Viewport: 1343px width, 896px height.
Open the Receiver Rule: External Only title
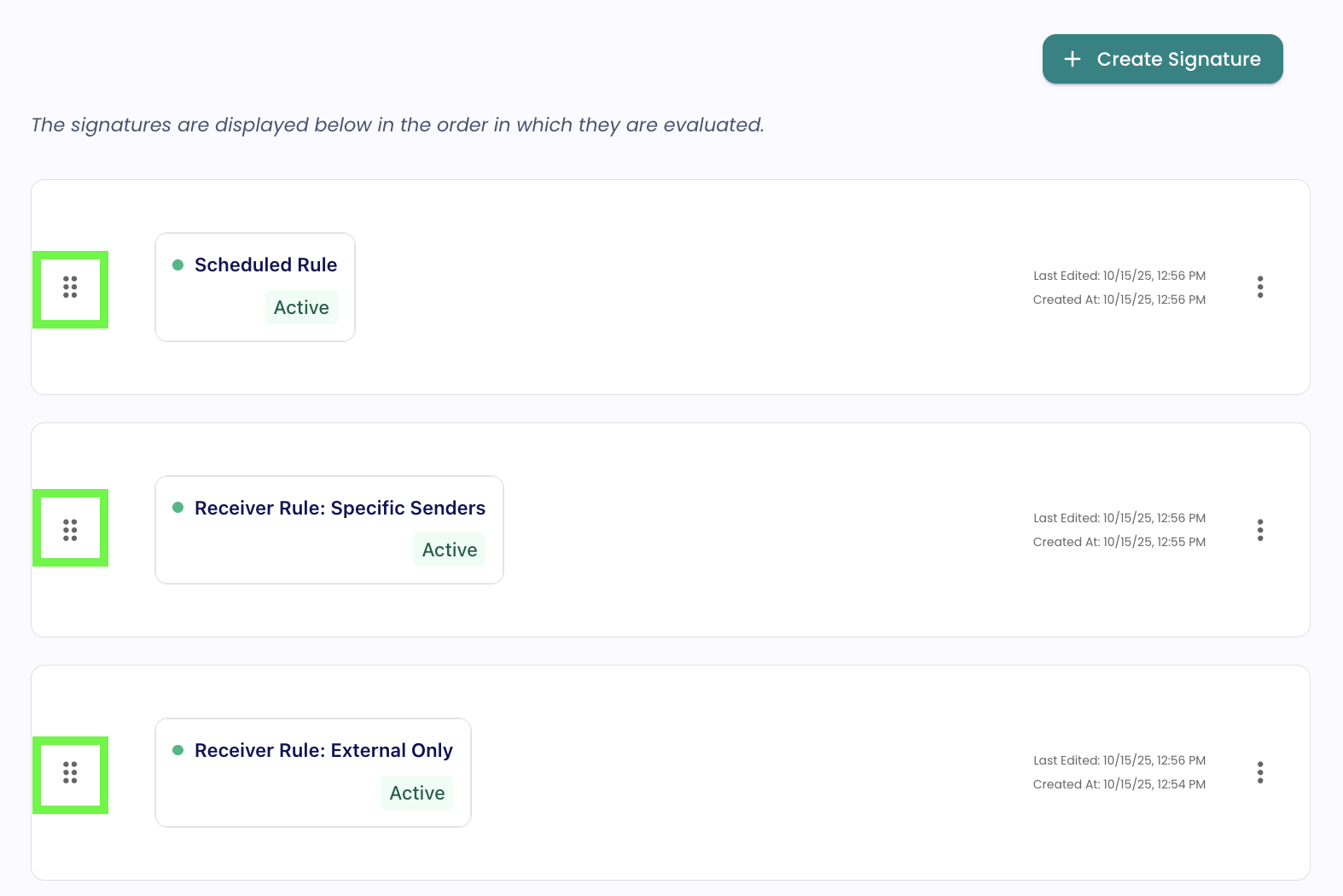(323, 750)
